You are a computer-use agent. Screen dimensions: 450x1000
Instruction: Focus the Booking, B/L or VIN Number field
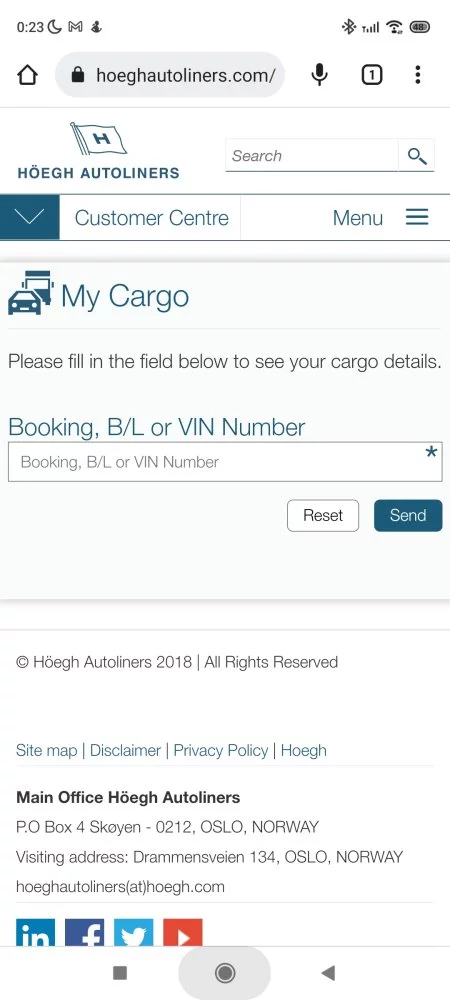coord(225,462)
